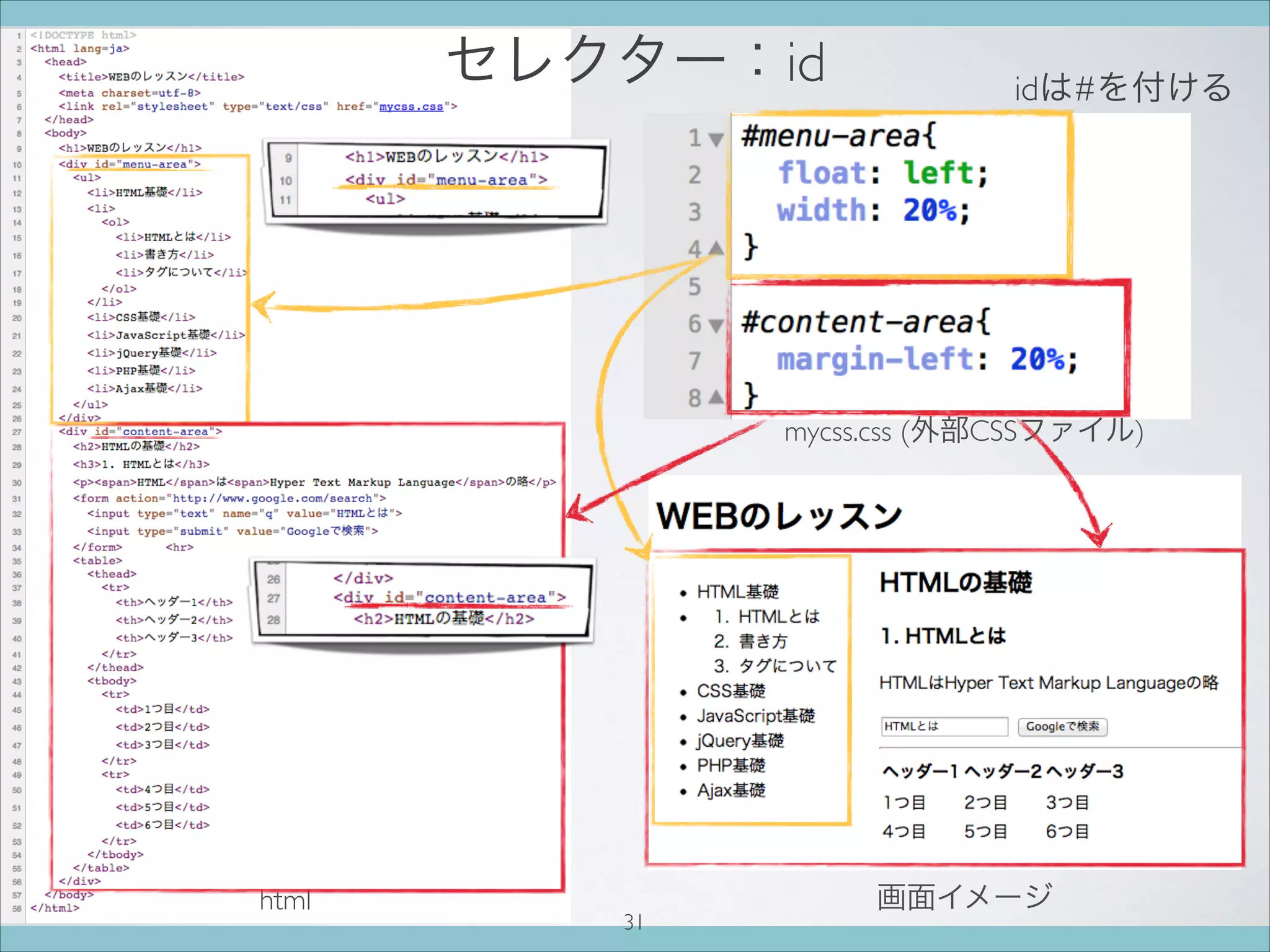The image size is (1270, 952).
Task: Click the fold-end arrow at CSS line 4
Action: pos(716,248)
